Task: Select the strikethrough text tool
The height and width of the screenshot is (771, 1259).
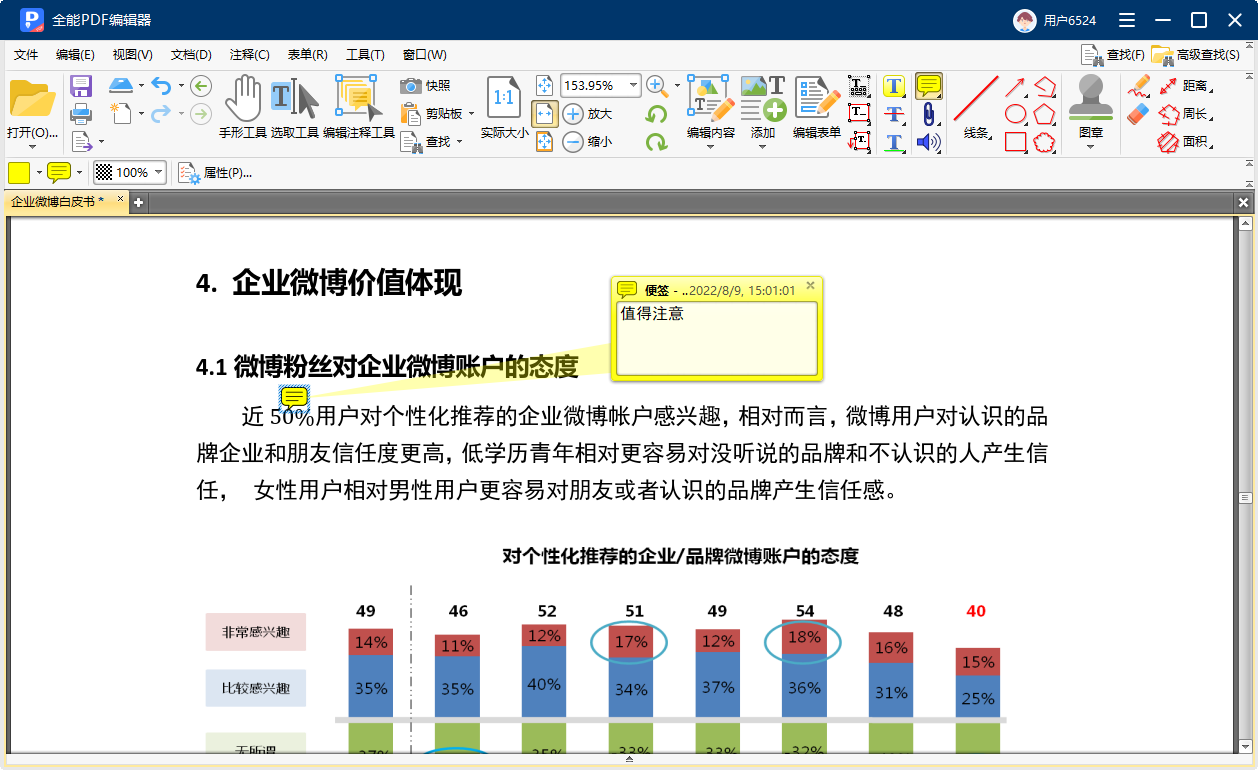Action: point(894,114)
